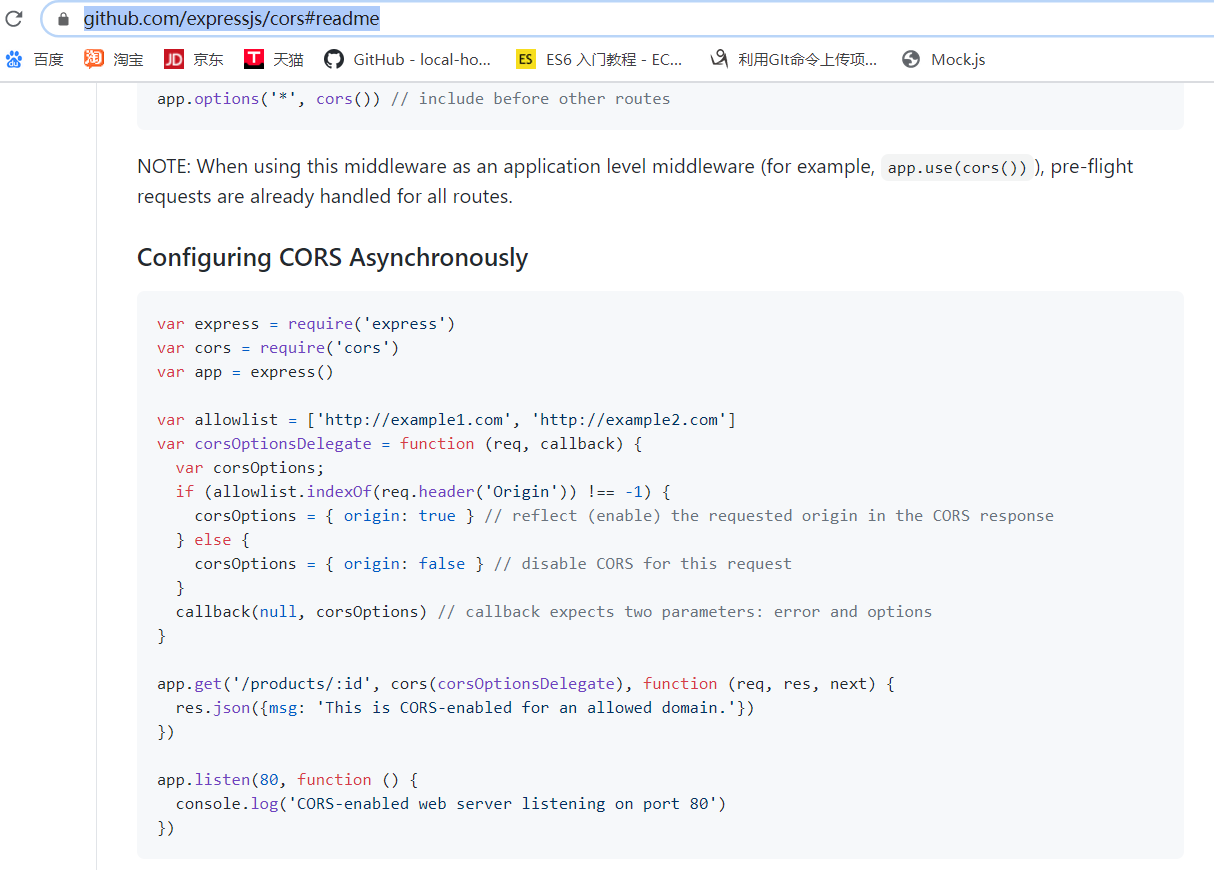Open the 百度 bookmark
The width and height of the screenshot is (1214, 870).
[x=35, y=60]
